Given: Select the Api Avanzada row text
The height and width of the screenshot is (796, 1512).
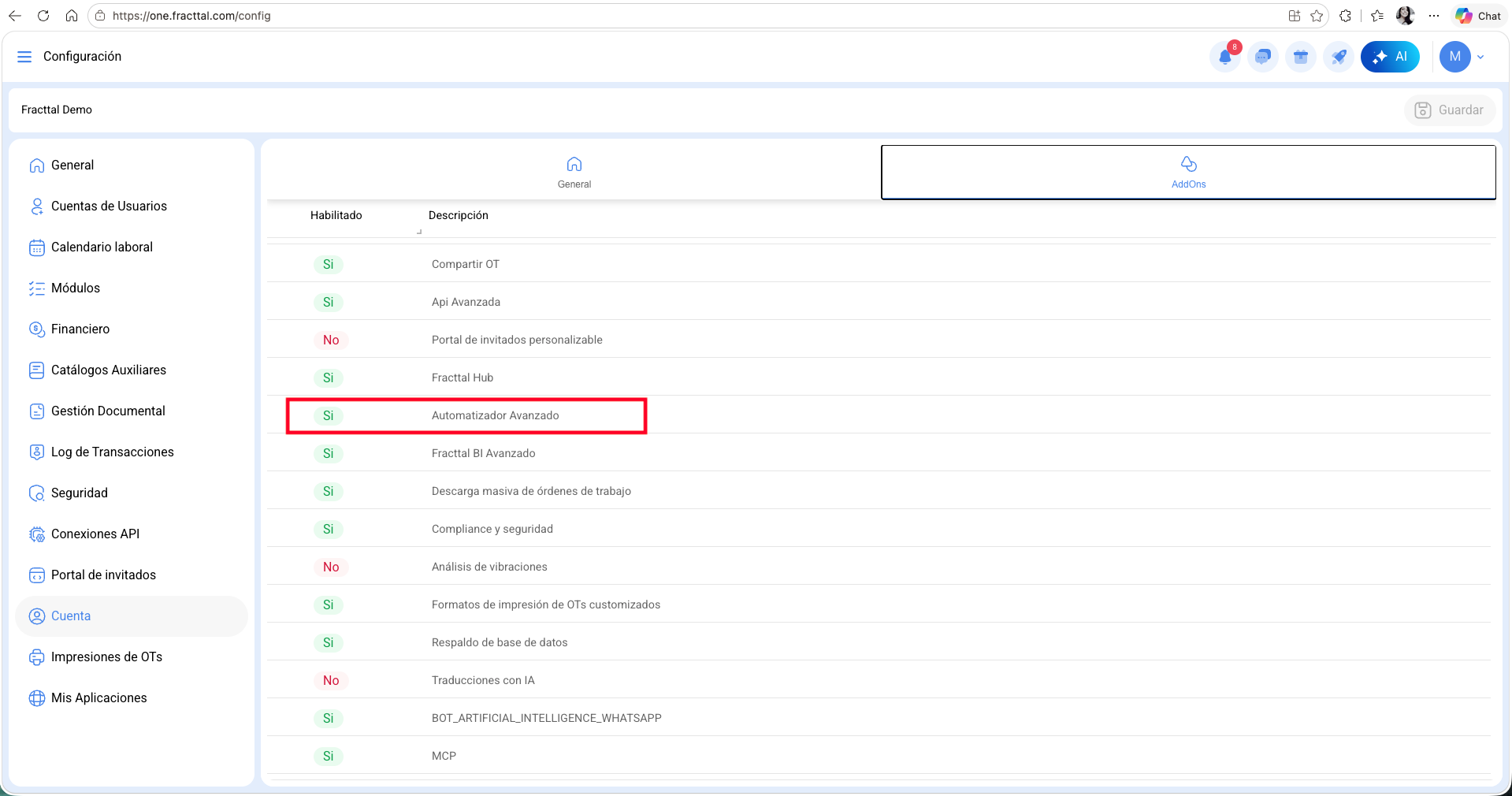Looking at the screenshot, I should (x=466, y=303).
